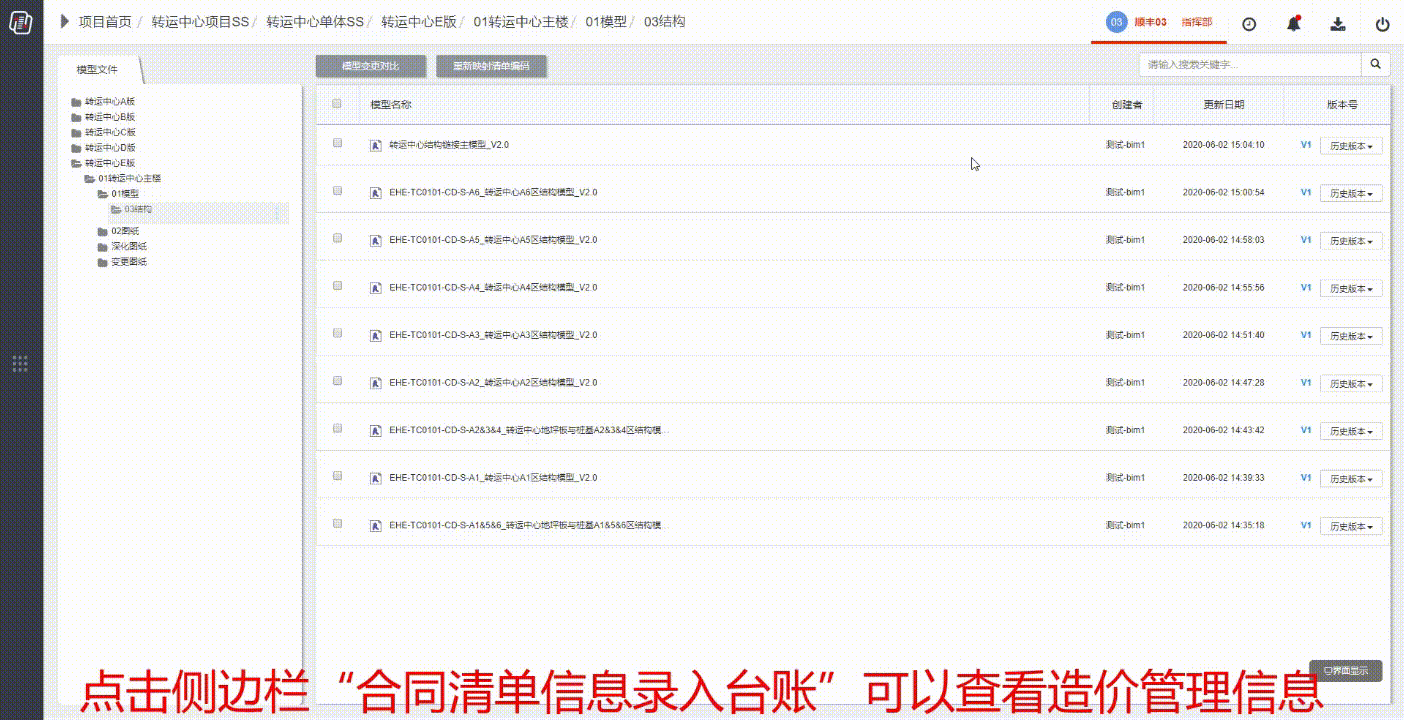
Task: Click the 模型变更对比 button
Action: point(370,66)
